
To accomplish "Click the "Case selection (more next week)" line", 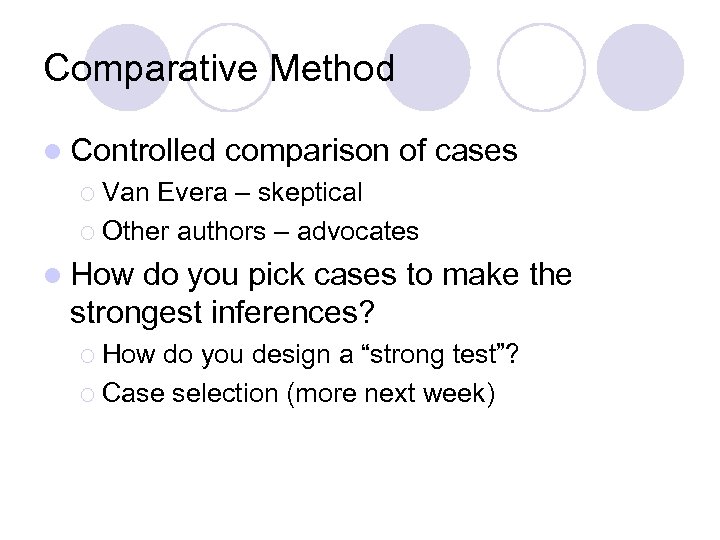I will pos(298,392).
